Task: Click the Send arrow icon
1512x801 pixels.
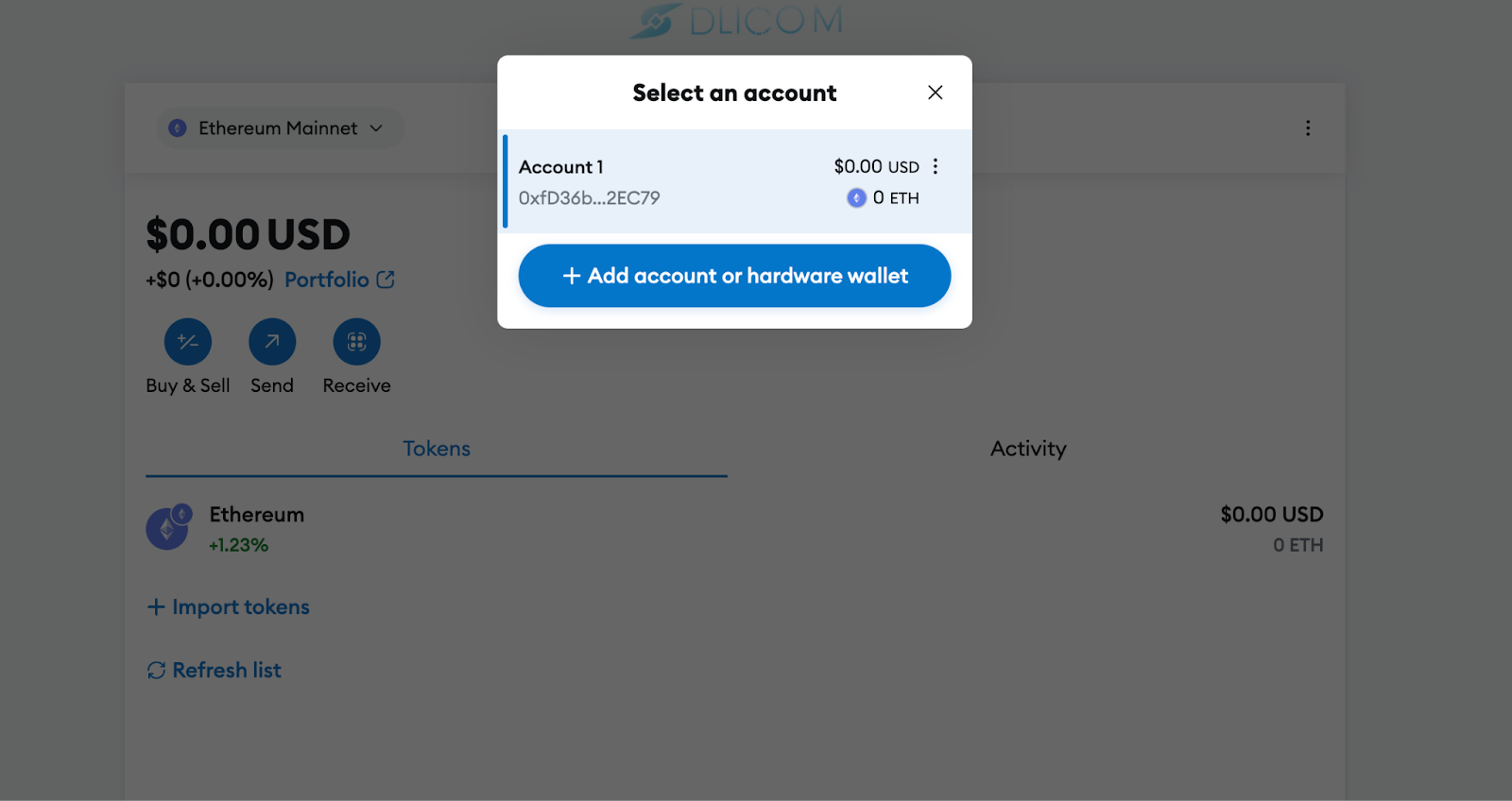Action: [x=272, y=342]
